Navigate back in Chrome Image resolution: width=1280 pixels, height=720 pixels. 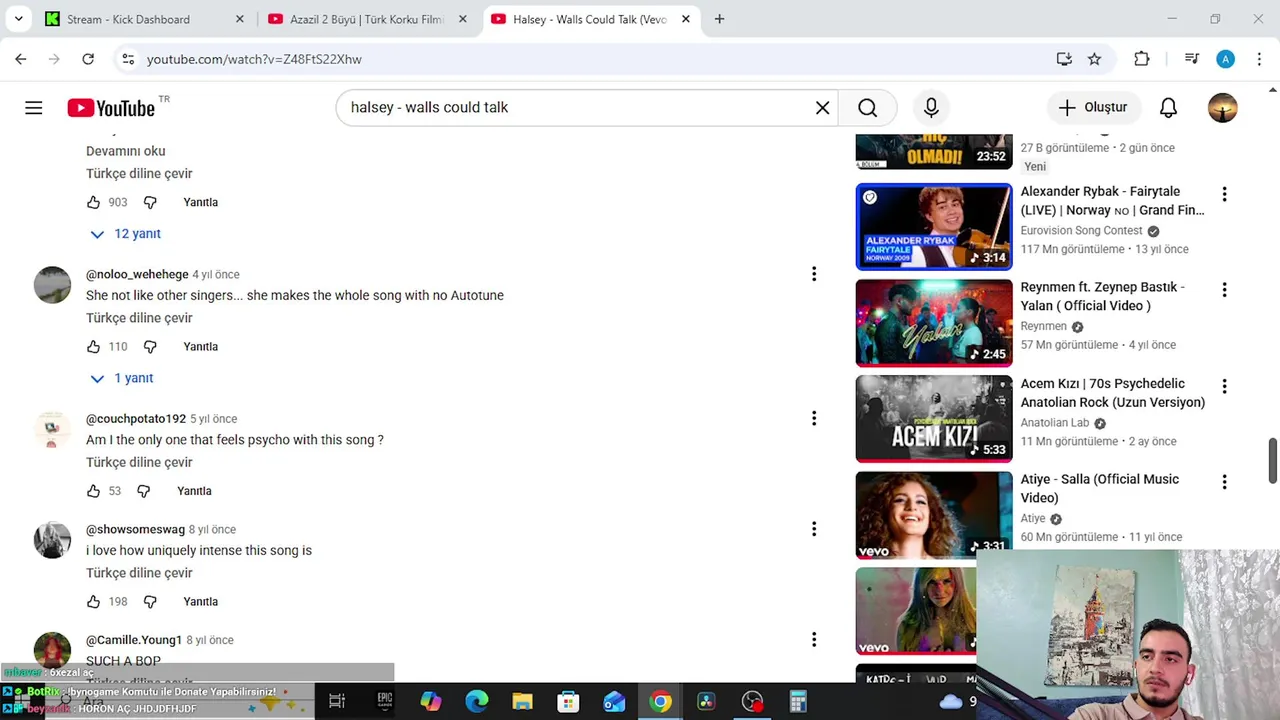pos(21,59)
